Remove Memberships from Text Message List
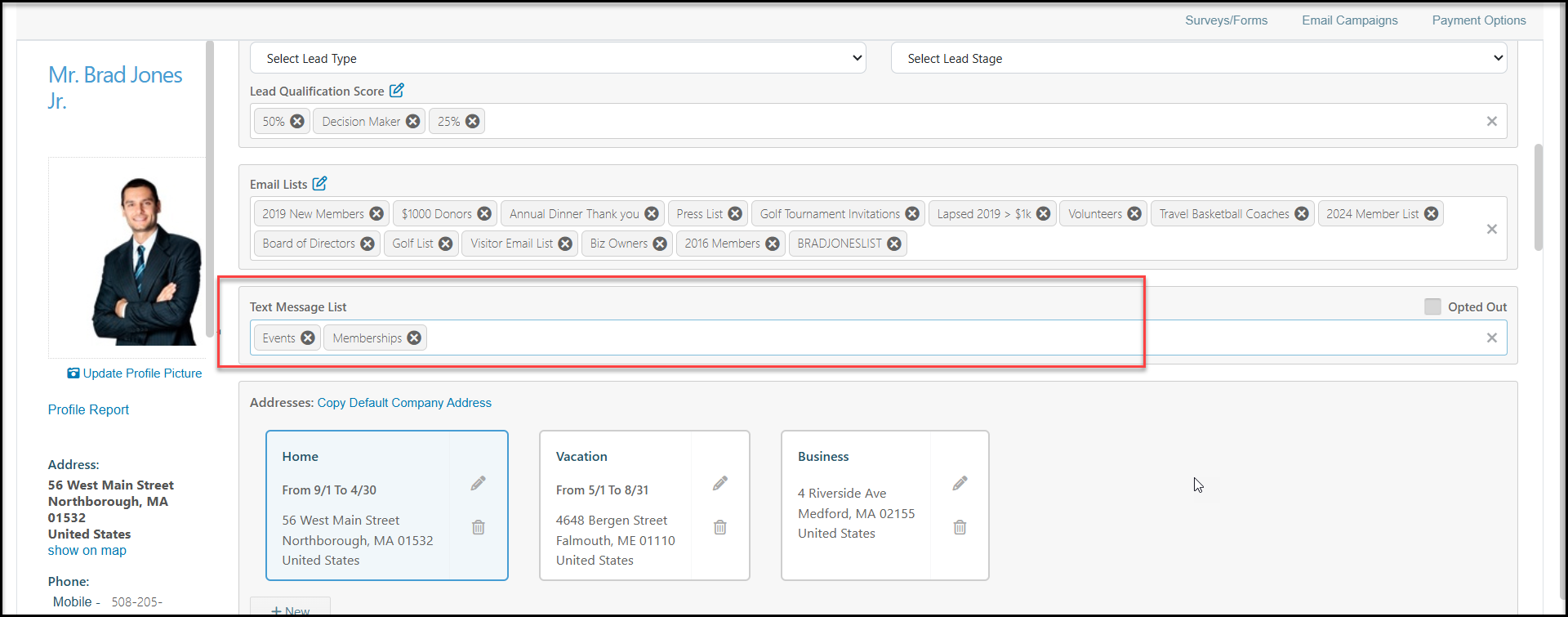 (x=414, y=338)
